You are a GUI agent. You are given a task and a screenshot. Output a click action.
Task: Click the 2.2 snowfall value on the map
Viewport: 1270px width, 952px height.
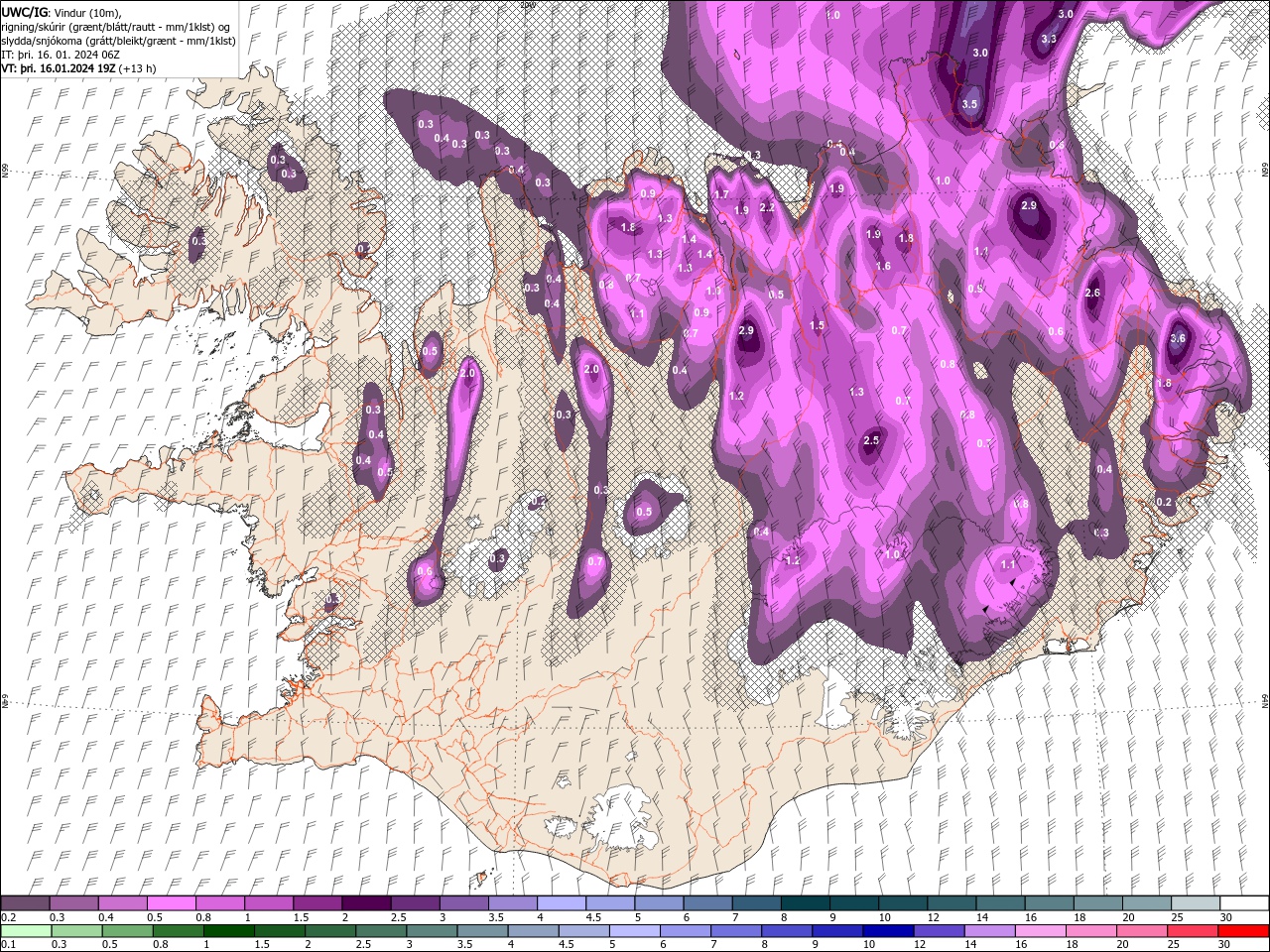tap(767, 208)
